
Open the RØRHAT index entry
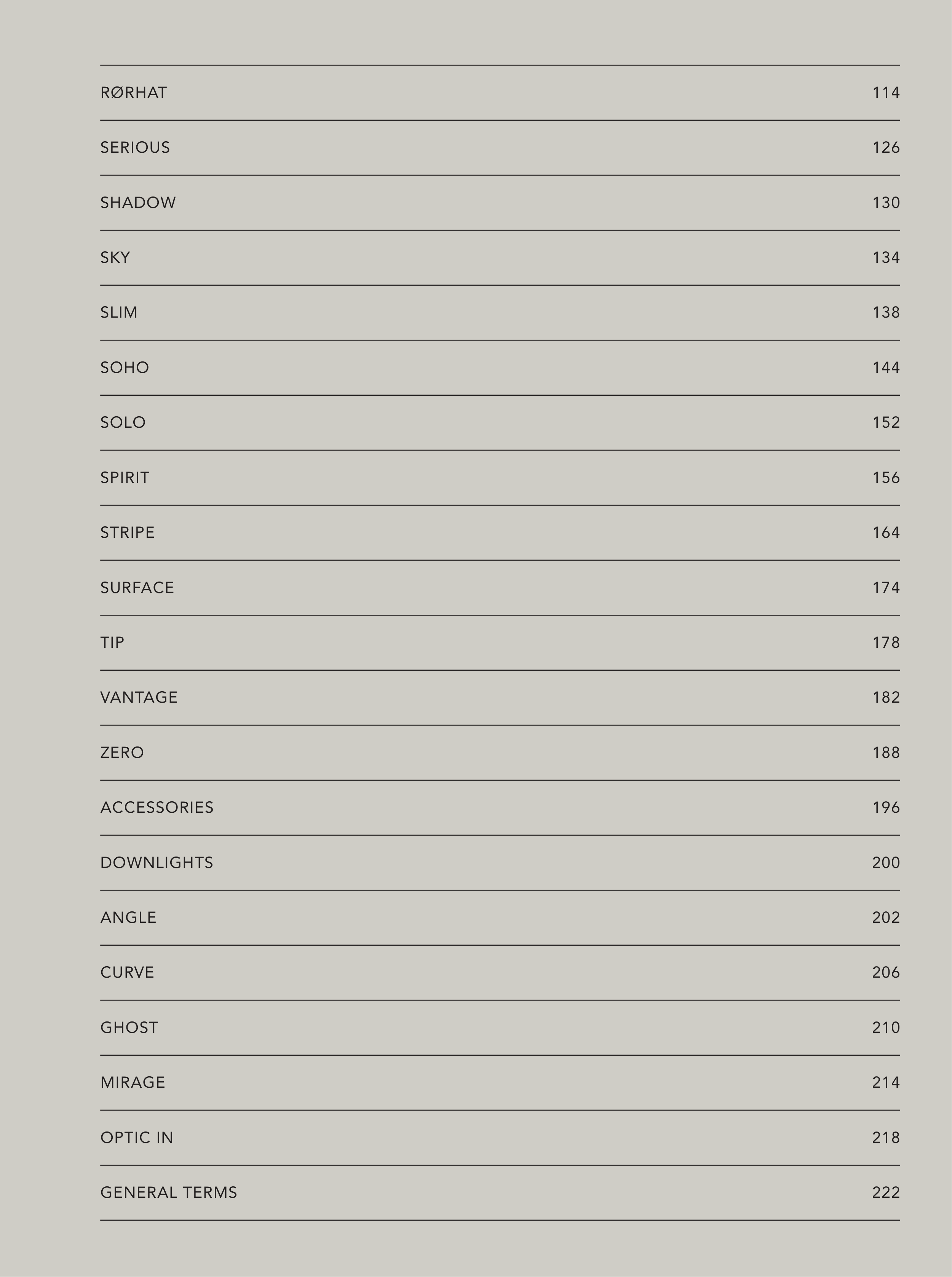point(134,93)
